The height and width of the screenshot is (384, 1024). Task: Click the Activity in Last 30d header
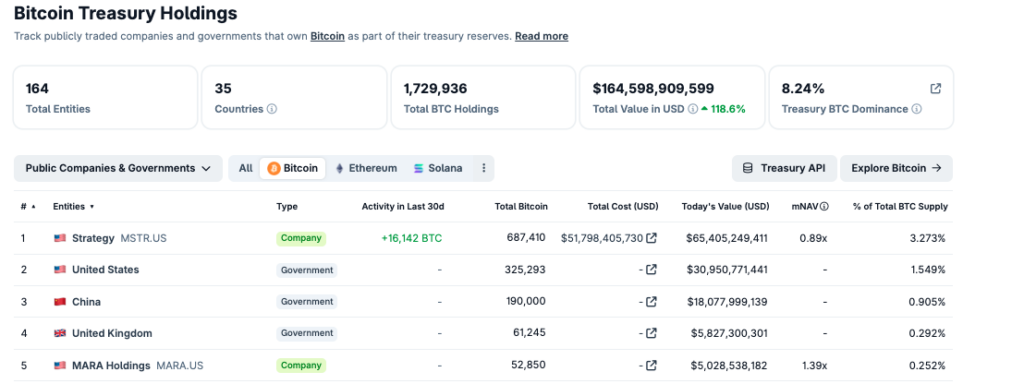(403, 206)
